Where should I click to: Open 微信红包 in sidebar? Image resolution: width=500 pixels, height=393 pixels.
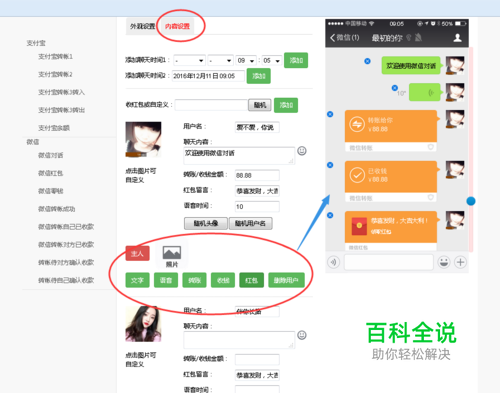[x=51, y=173]
